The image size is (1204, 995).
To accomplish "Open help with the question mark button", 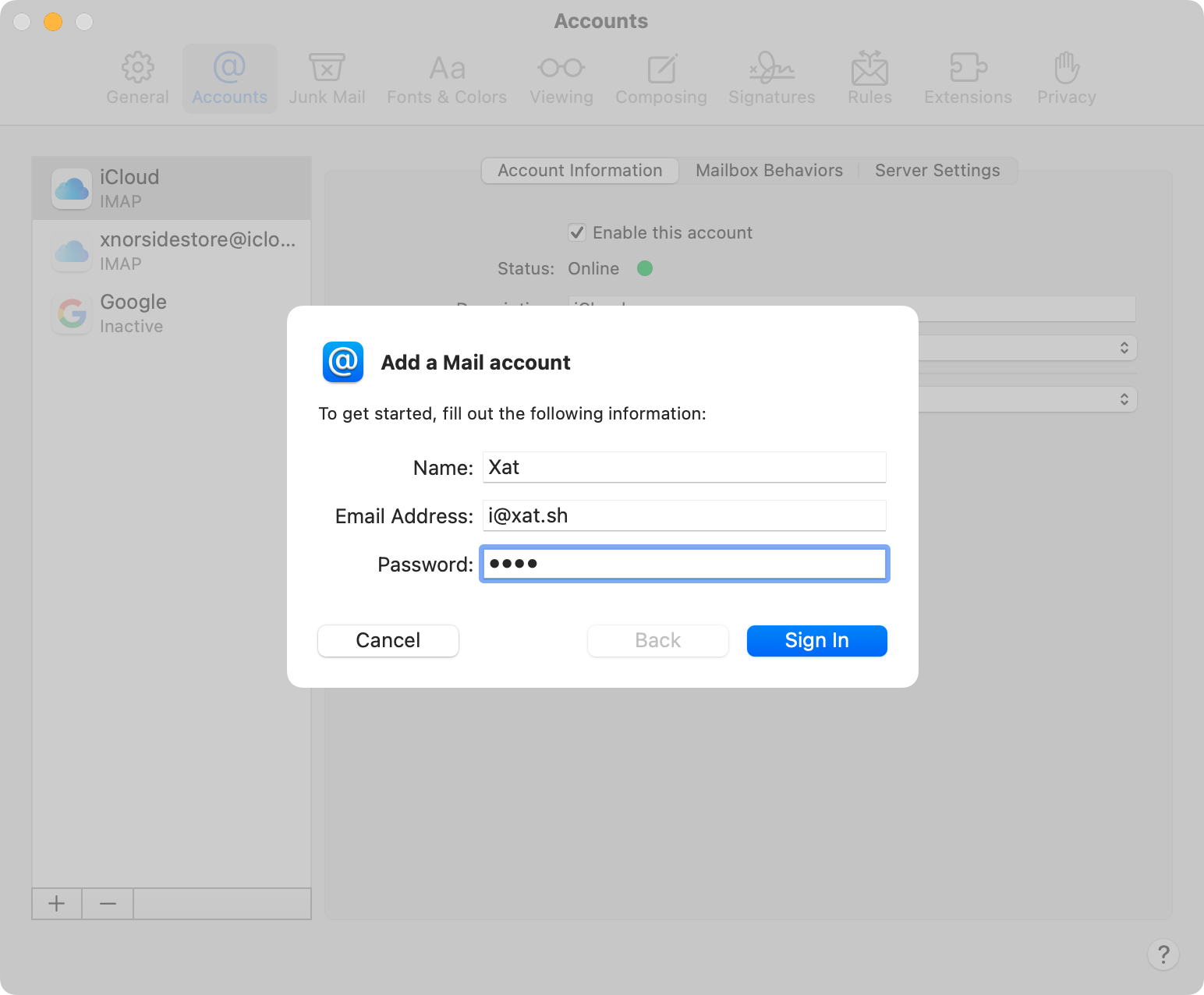I will click(x=1163, y=954).
